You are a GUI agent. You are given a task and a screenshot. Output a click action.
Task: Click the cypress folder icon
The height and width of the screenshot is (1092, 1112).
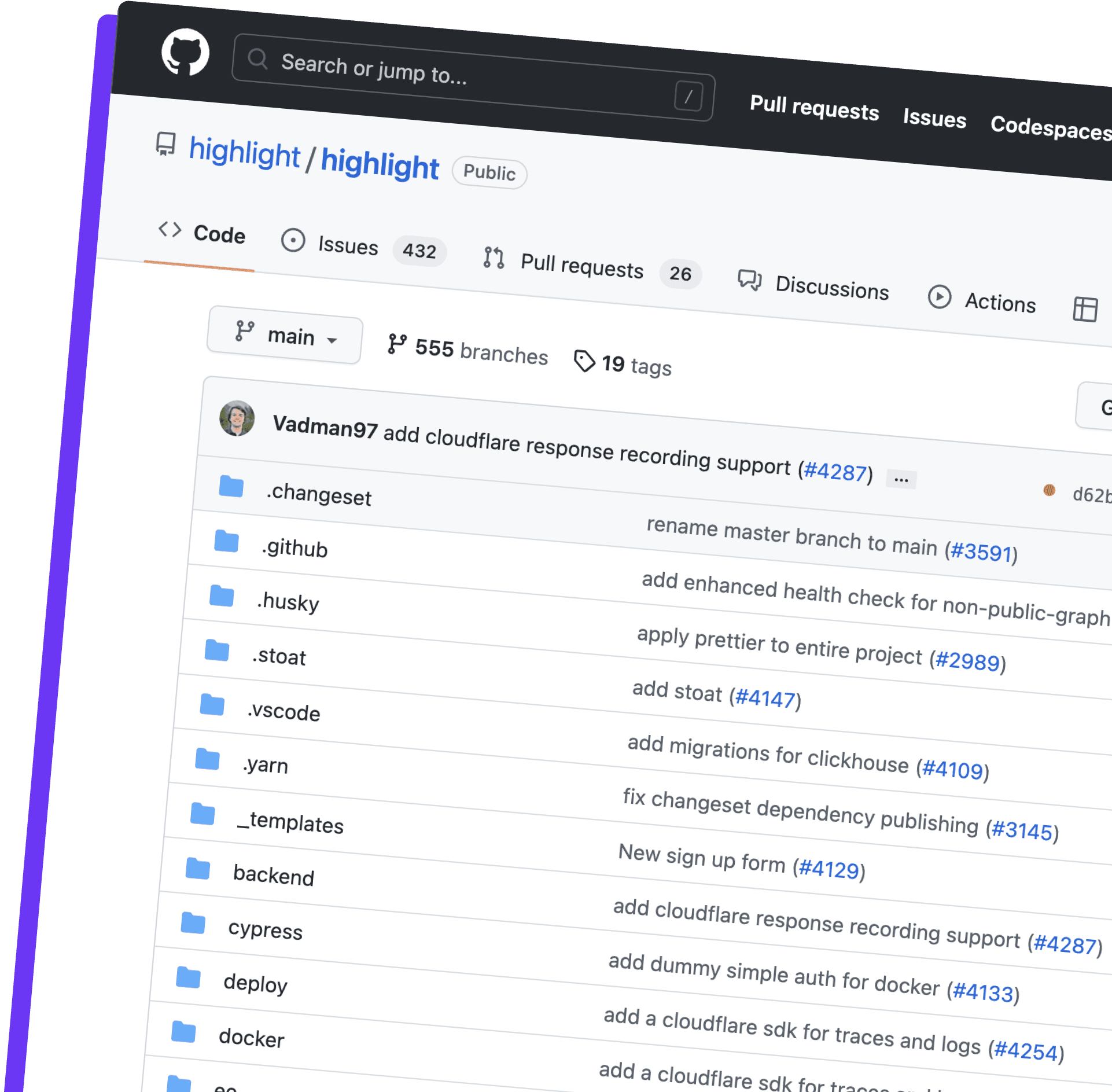pyautogui.click(x=193, y=922)
